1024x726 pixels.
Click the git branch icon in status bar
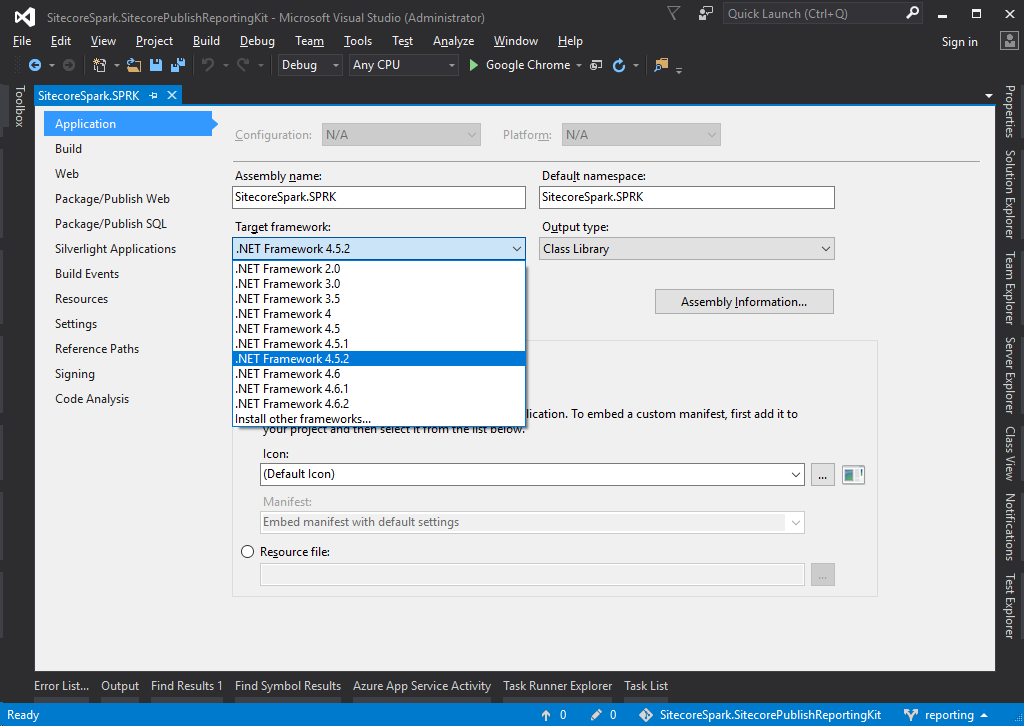(x=911, y=716)
